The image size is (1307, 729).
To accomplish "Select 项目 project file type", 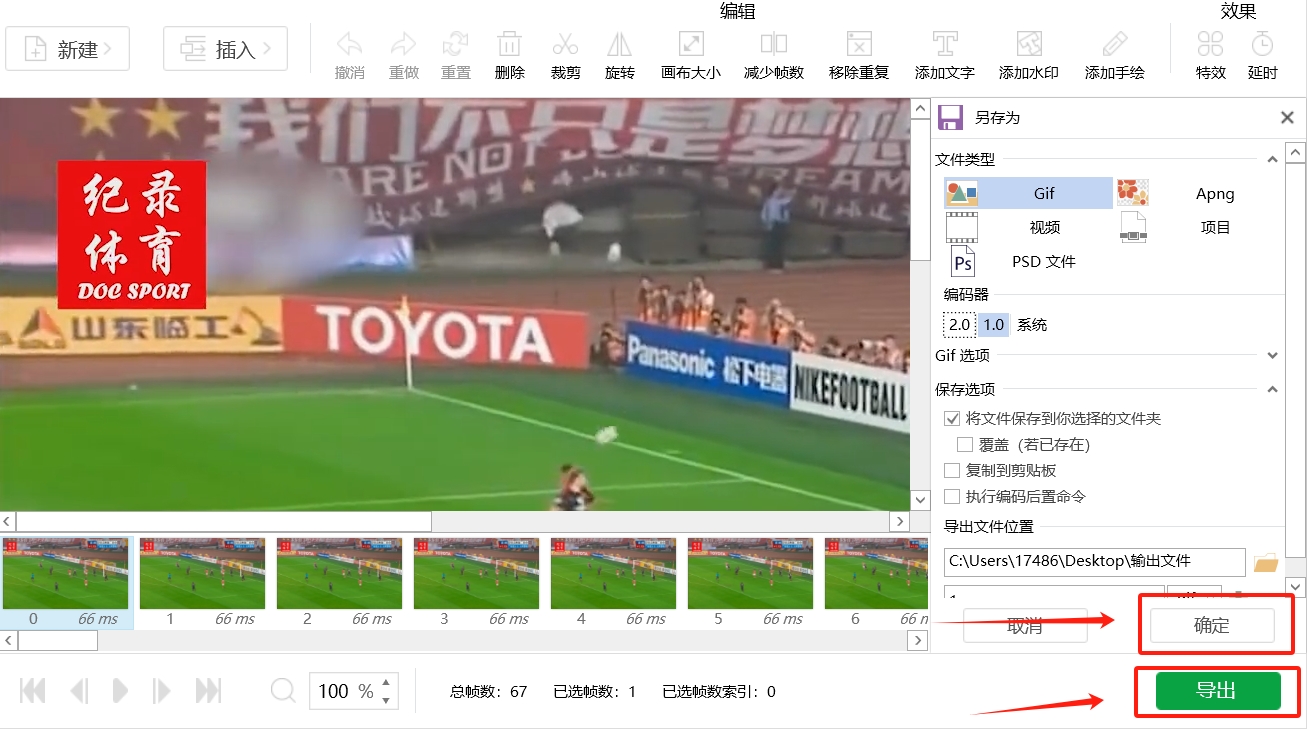I will [1198, 227].
